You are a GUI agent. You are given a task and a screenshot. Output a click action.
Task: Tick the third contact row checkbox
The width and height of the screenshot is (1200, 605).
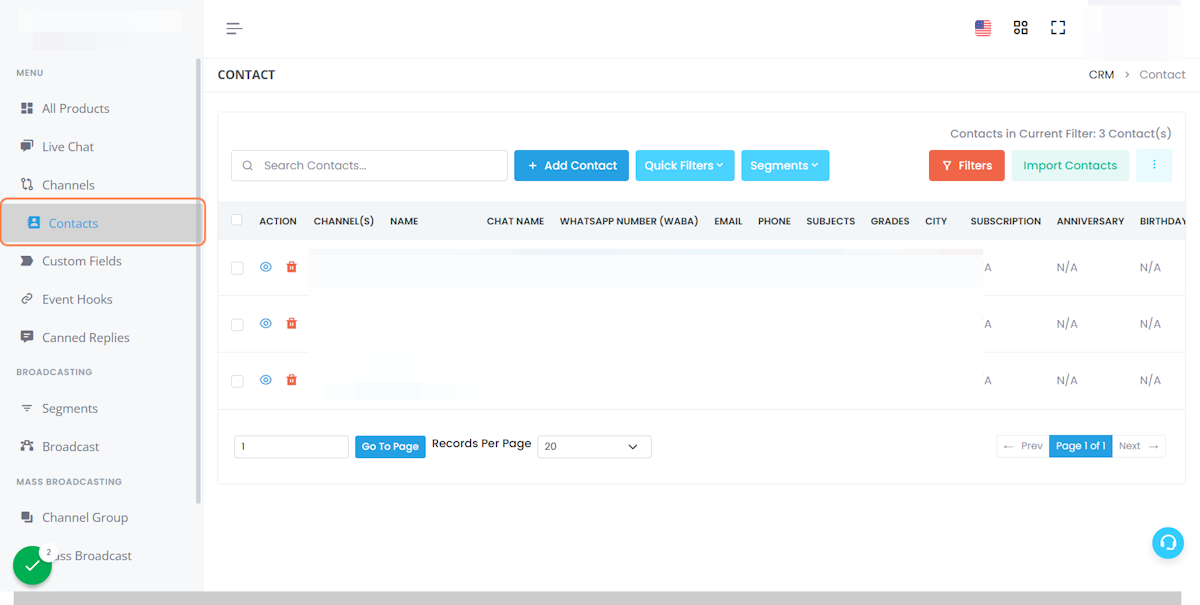(237, 381)
